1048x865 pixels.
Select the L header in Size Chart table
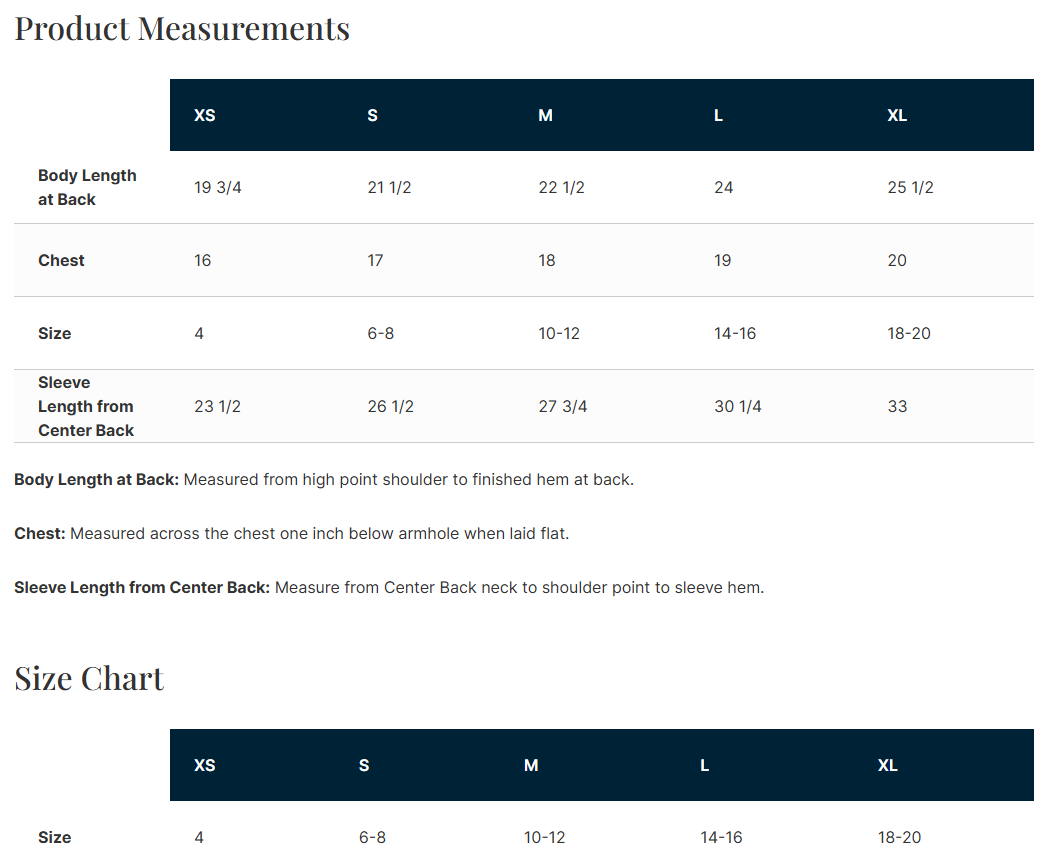704,765
